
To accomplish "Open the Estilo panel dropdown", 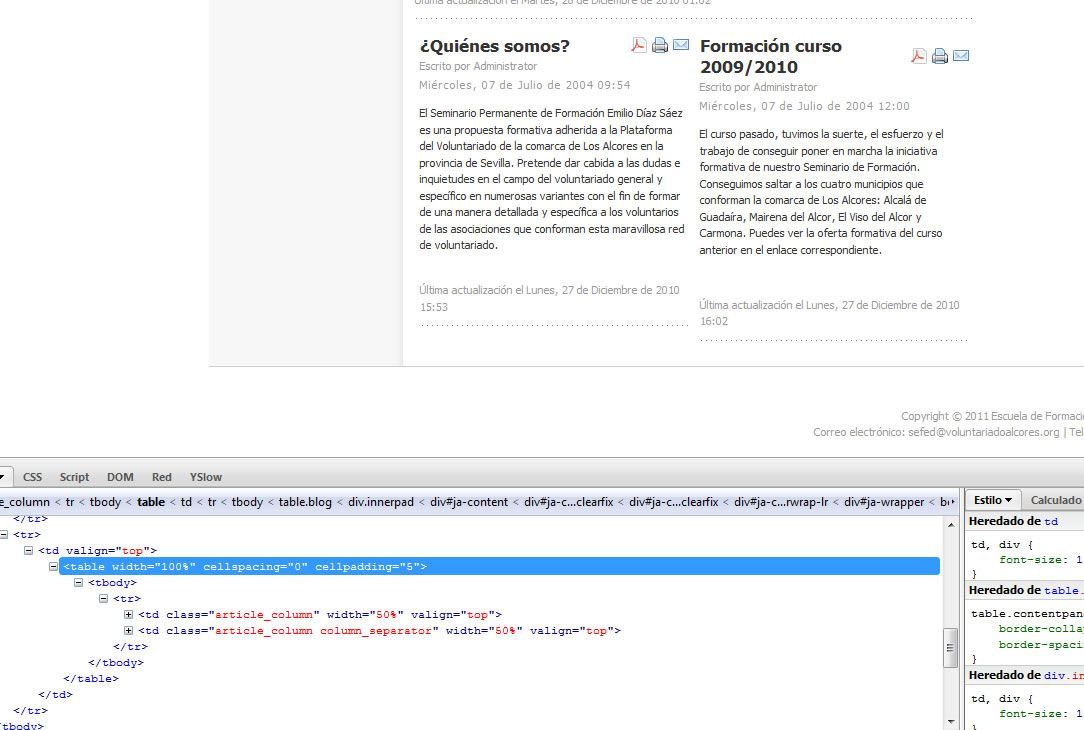I will pyautogui.click(x=993, y=500).
